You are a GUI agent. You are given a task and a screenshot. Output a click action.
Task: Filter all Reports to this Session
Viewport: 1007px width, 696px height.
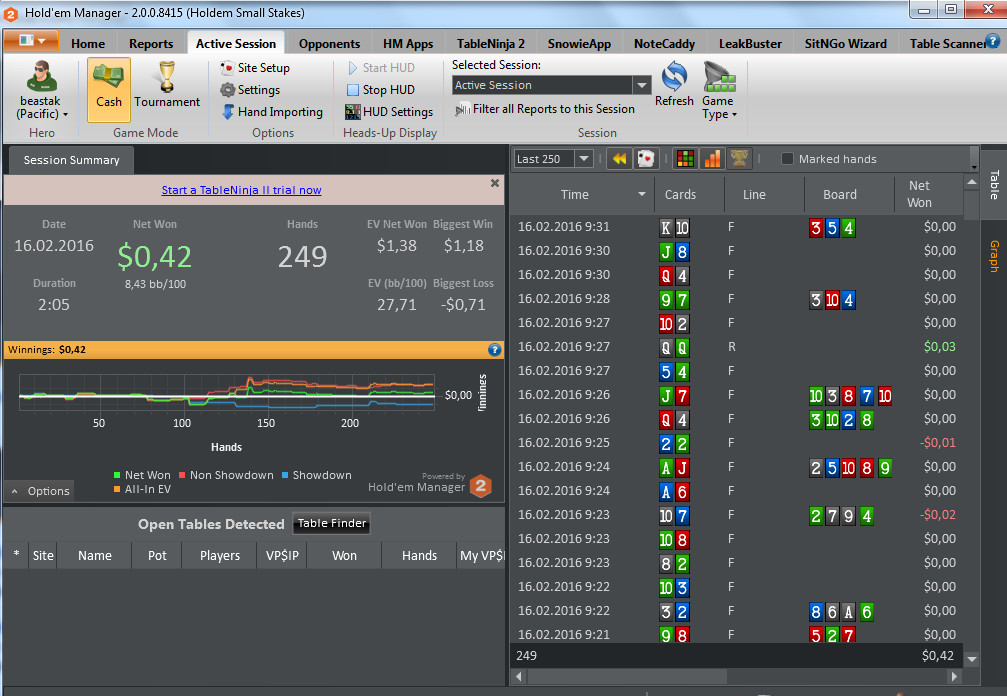[545, 109]
